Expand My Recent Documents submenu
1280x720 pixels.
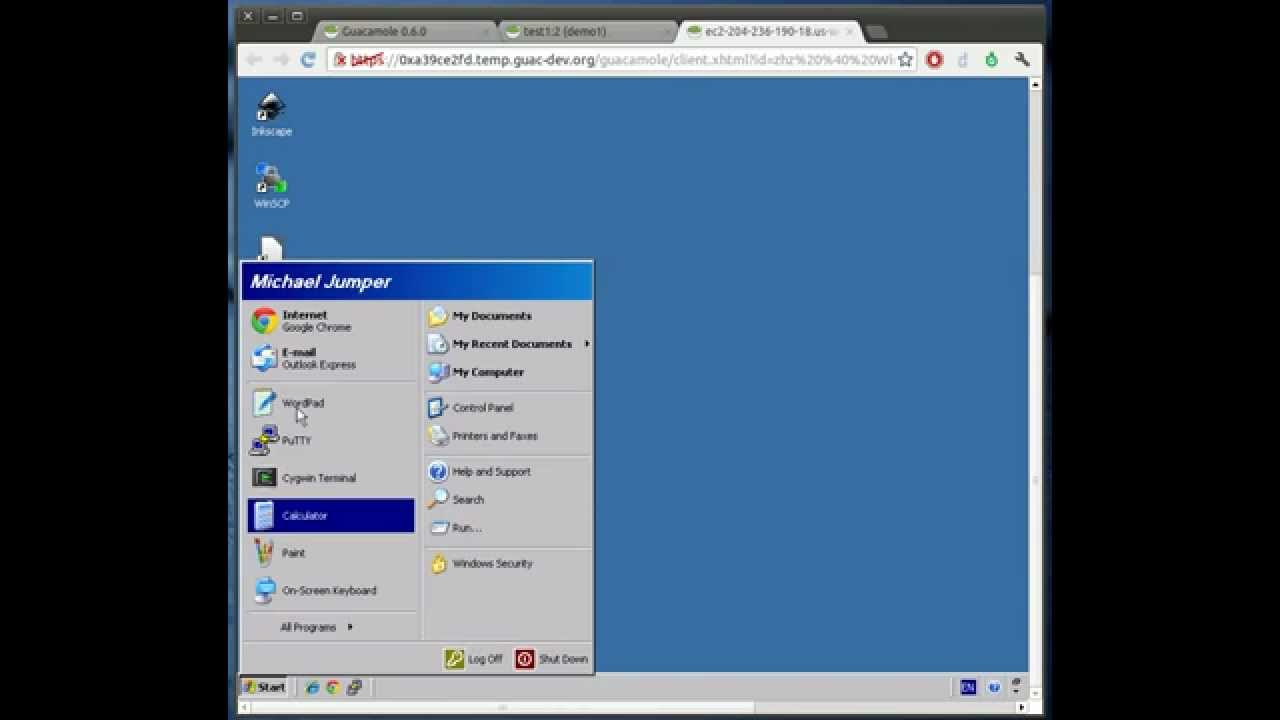point(508,344)
